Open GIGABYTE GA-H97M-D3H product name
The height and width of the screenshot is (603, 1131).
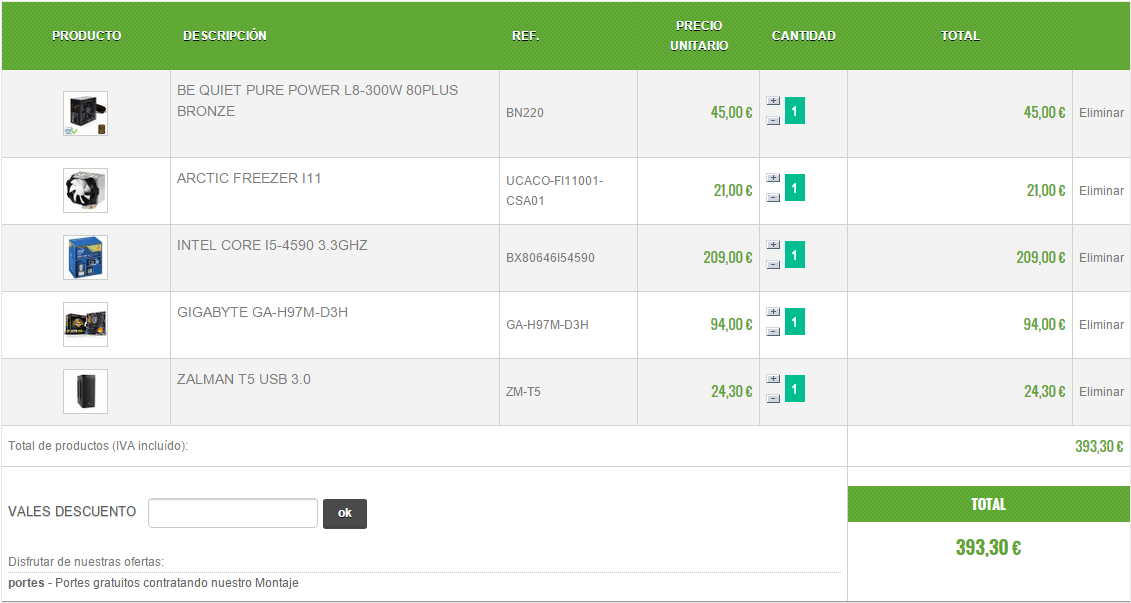coord(263,312)
